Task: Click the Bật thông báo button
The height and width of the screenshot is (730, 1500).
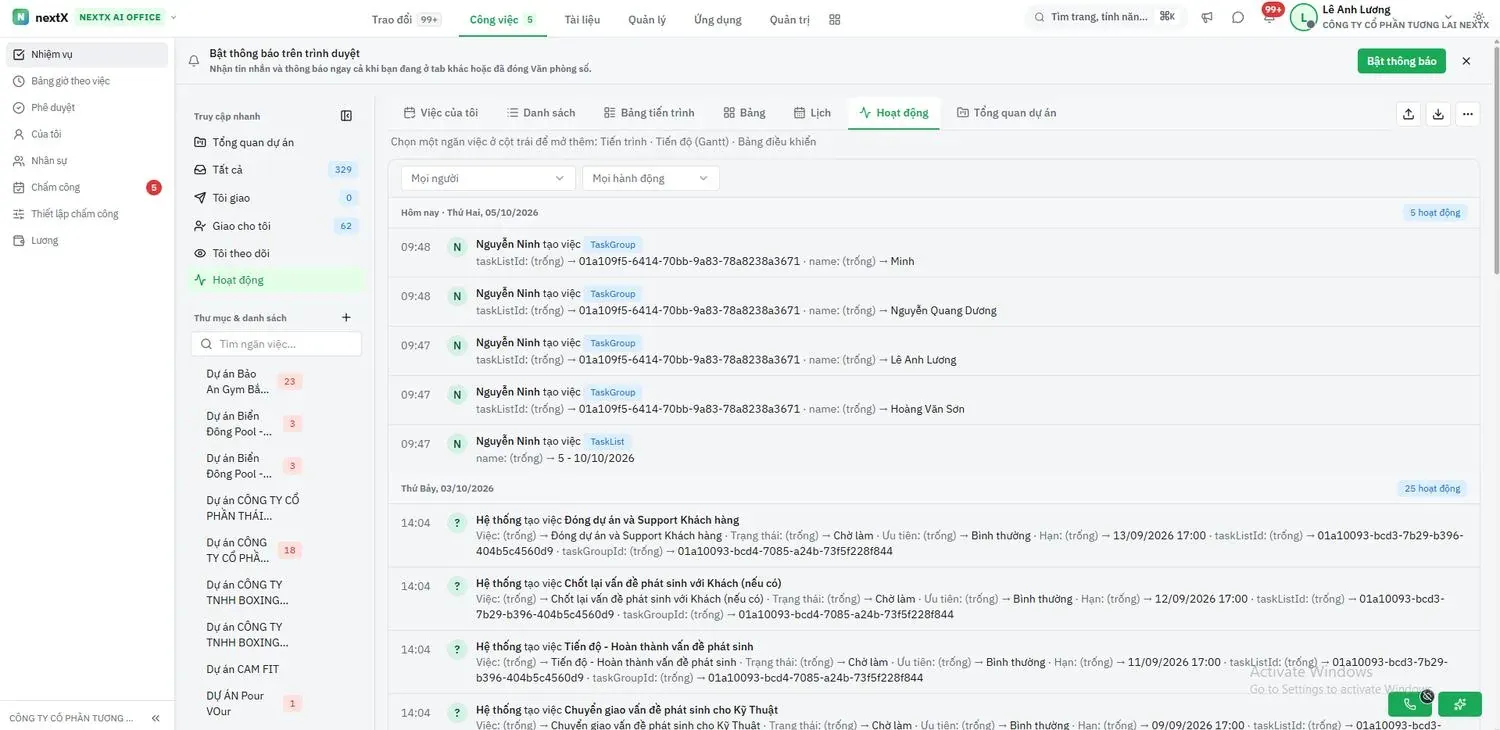Action: pos(1401,61)
